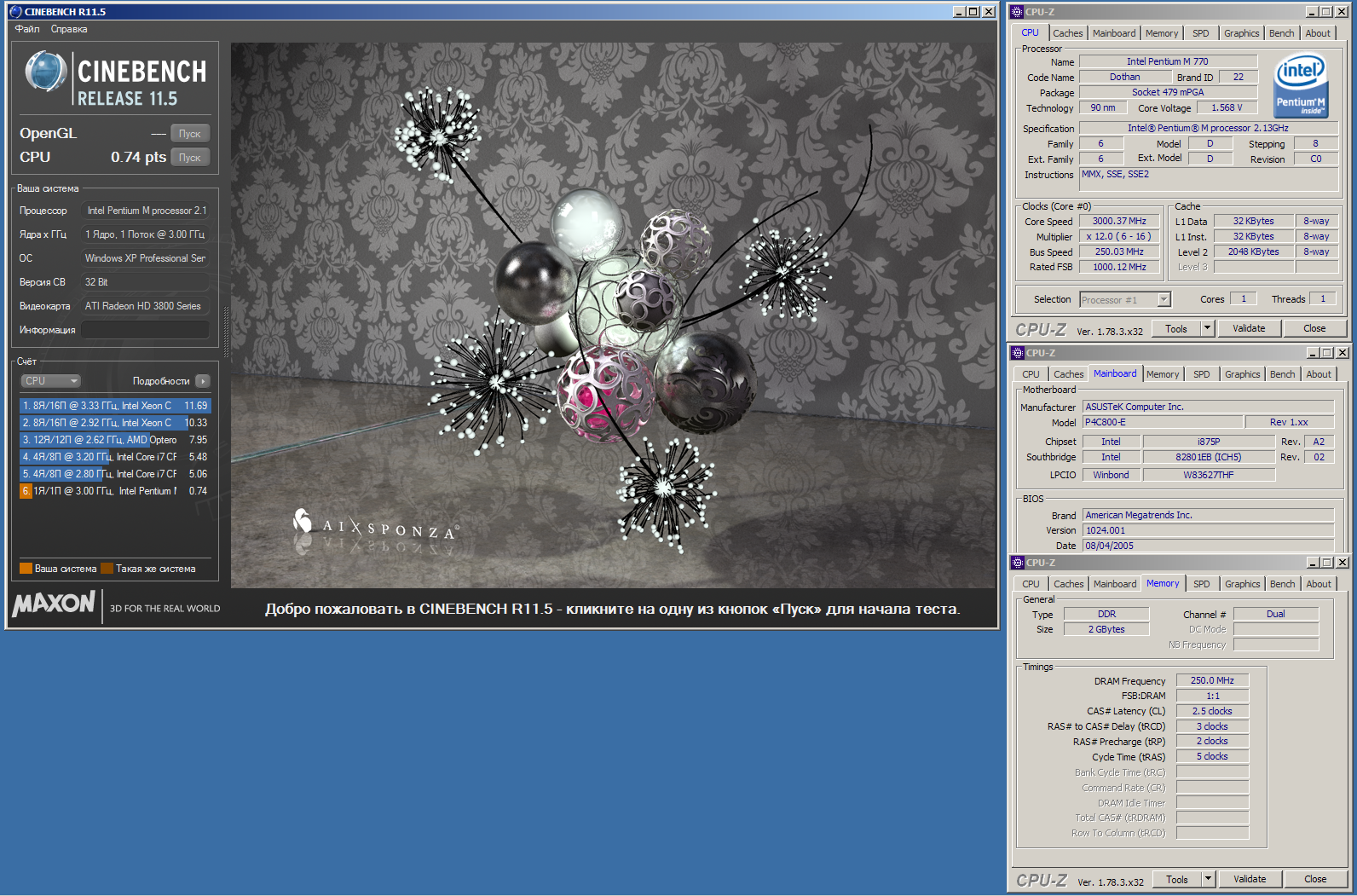
Task: Switch to Bench tab in top CPU-Z
Action: click(1281, 33)
